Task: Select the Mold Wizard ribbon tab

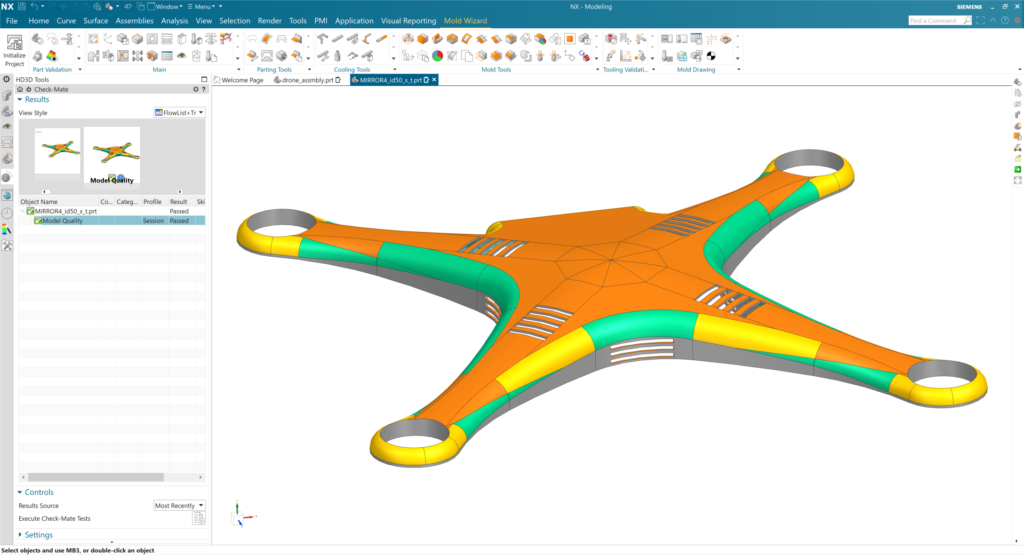Action: pyautogui.click(x=465, y=21)
